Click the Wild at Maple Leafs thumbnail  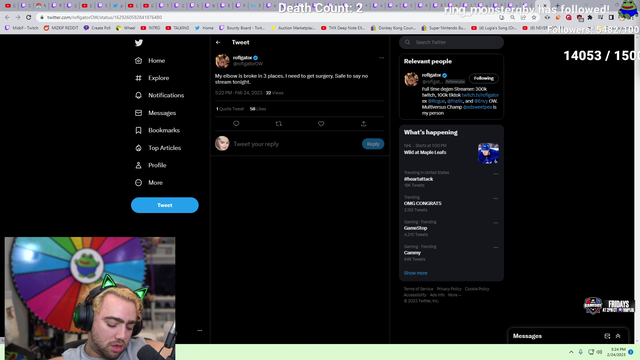[x=488, y=153]
